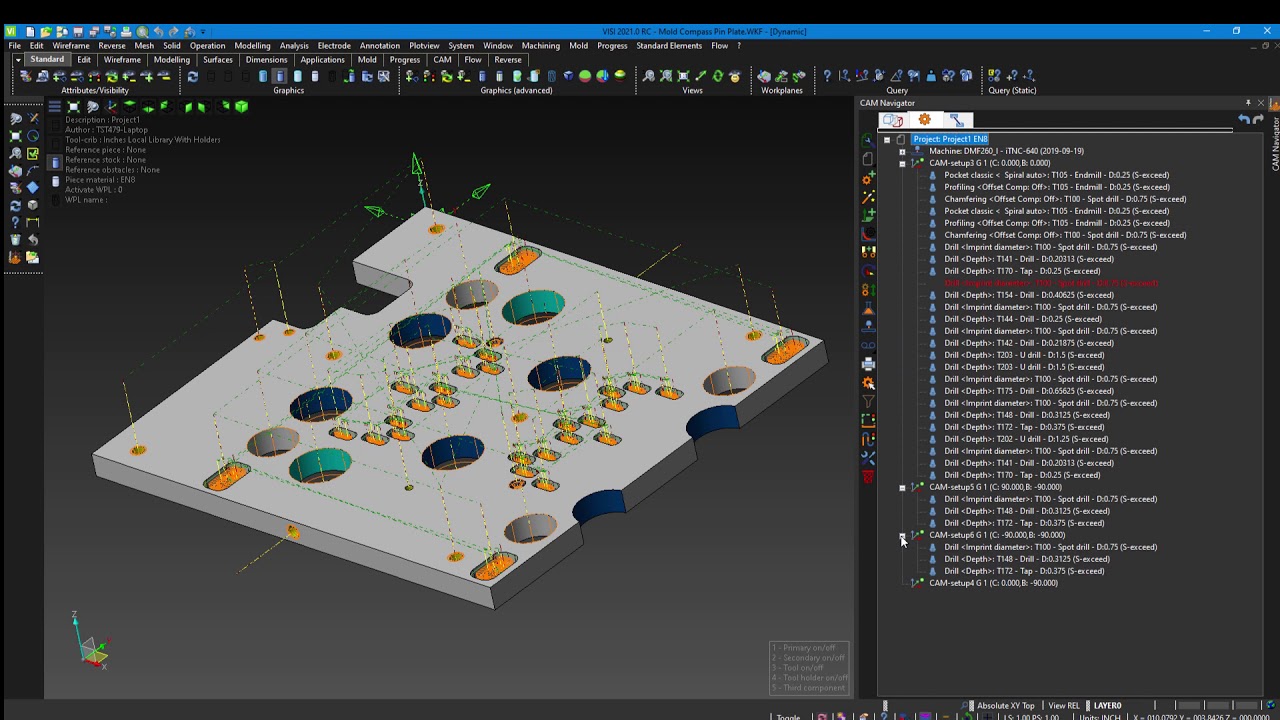Collapse the CAM-setup5 G 1 node
Screen dimensions: 1280x720
[x=902, y=487]
